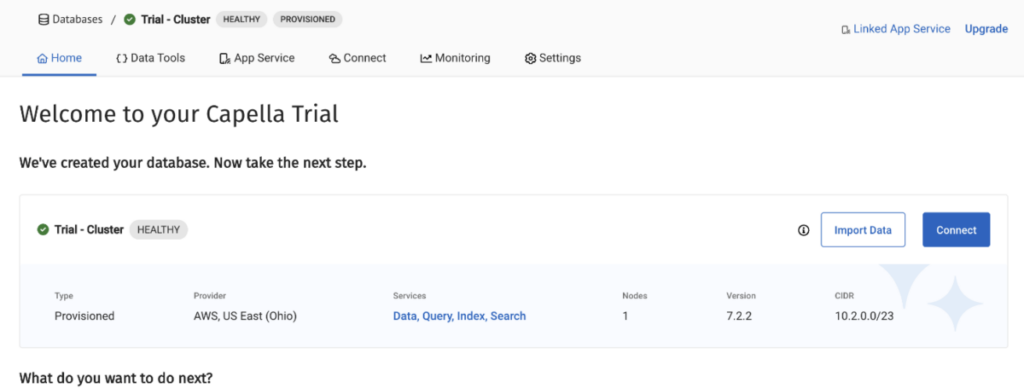Click the info icon beside Import Data
The height and width of the screenshot is (388, 1024).
(x=804, y=230)
